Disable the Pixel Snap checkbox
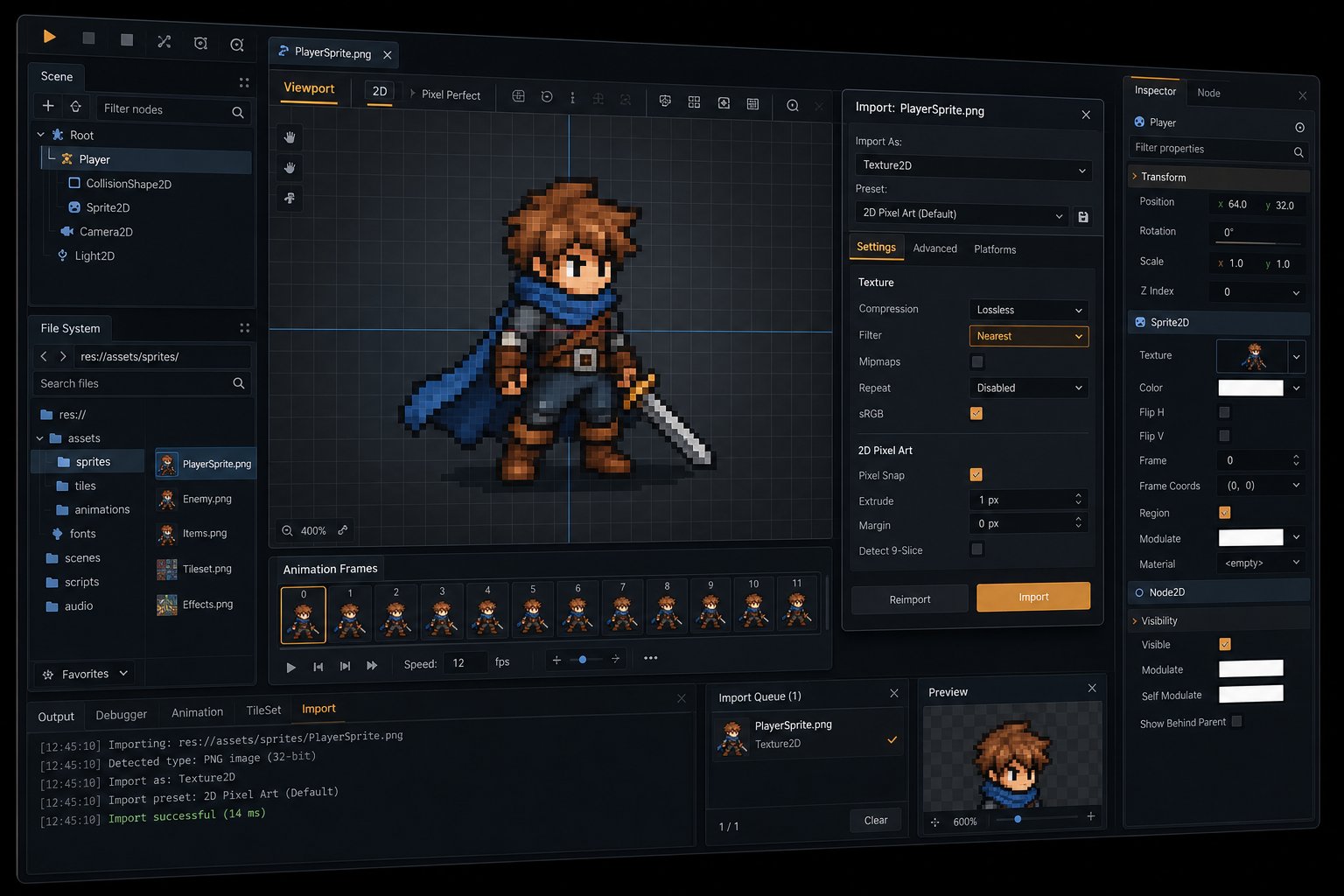 (x=976, y=474)
